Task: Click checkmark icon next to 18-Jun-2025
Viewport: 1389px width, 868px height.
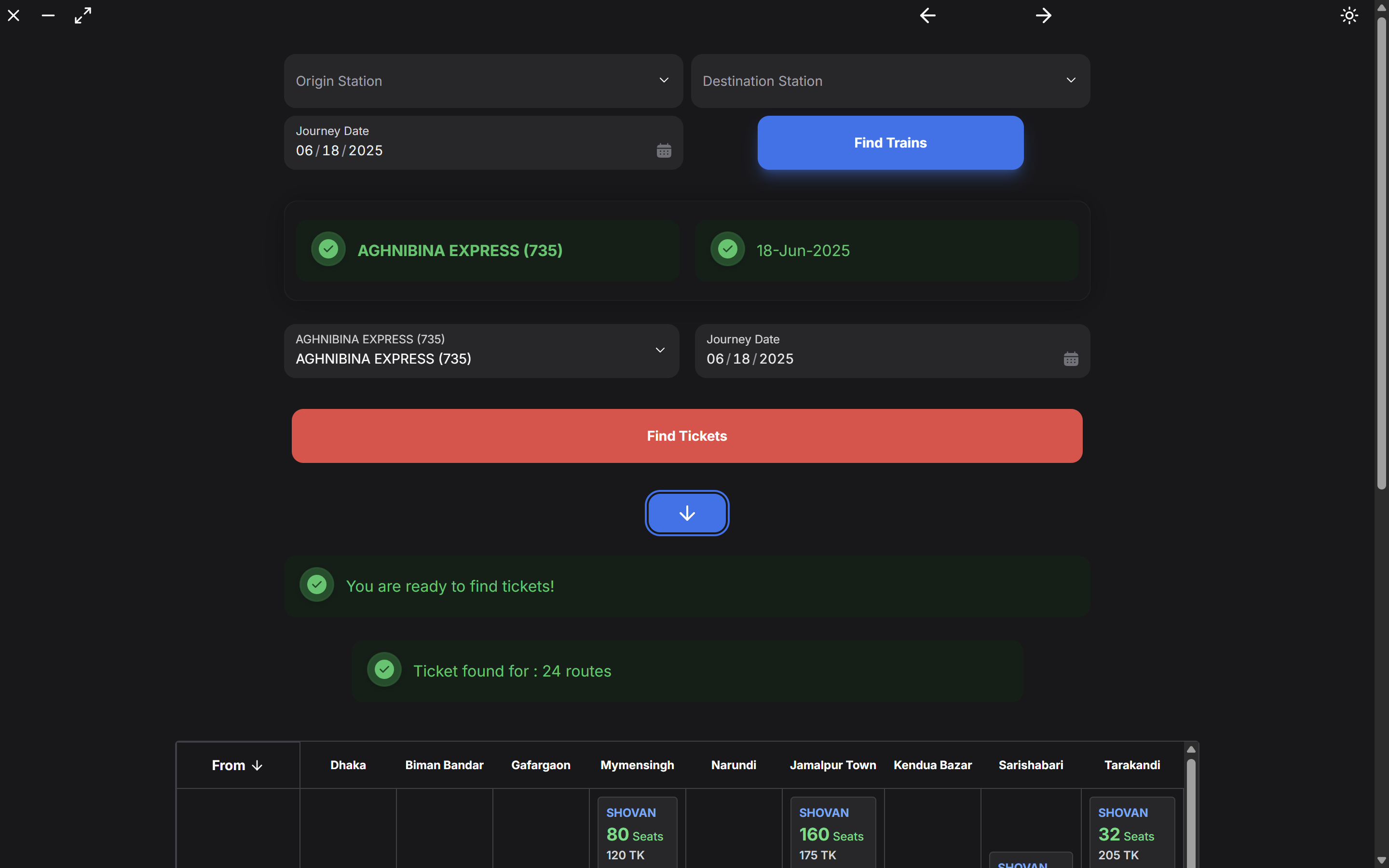Action: click(x=727, y=249)
